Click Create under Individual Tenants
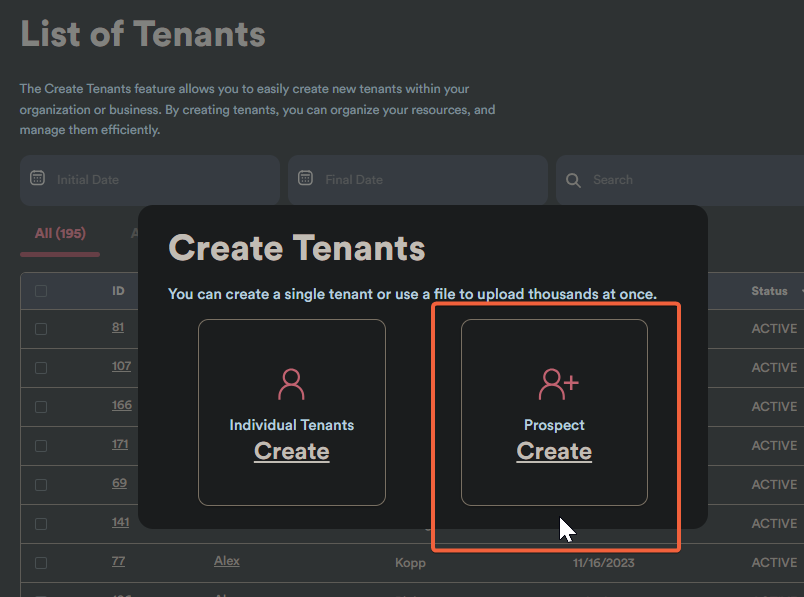Viewport: 804px width, 597px height. coord(291,451)
